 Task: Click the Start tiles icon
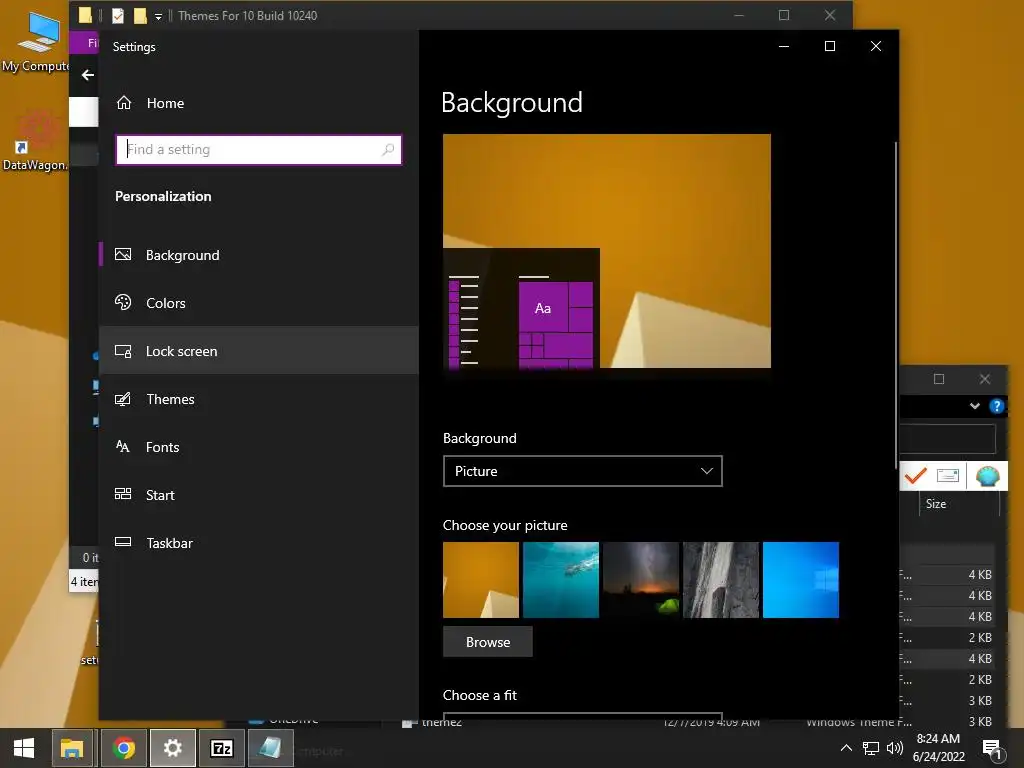123,494
